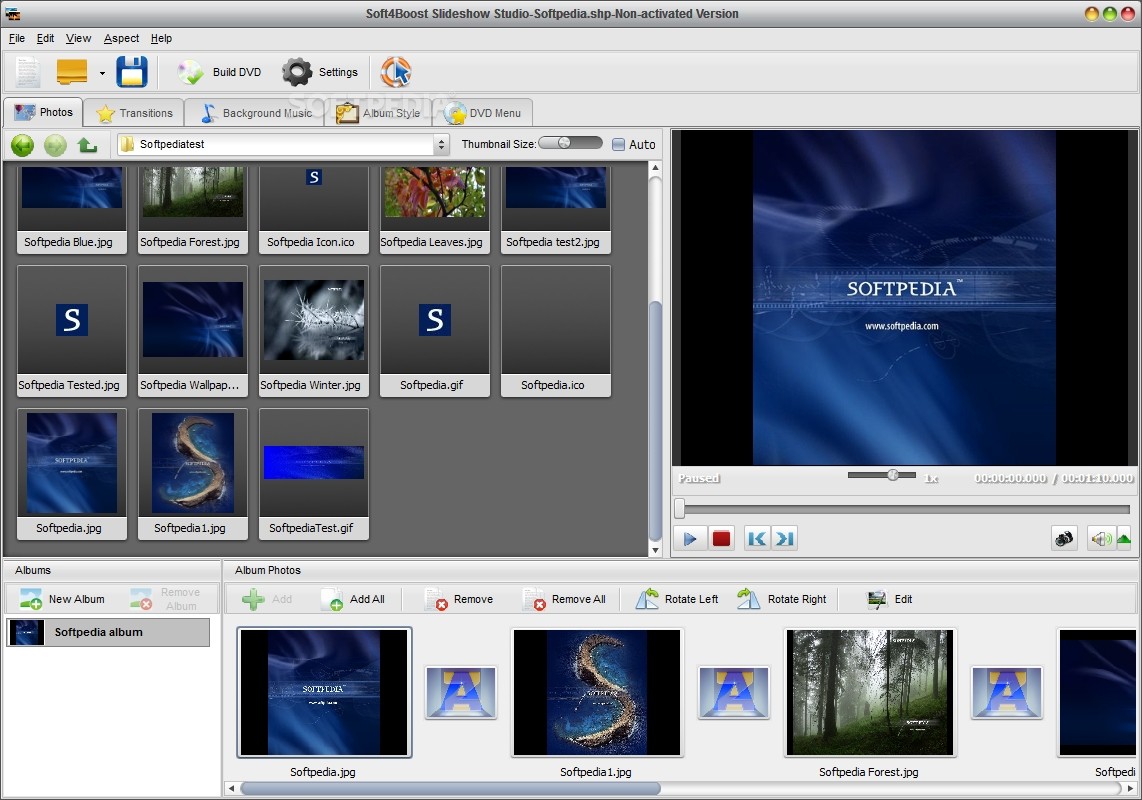This screenshot has width=1142, height=800.
Task: Click transition icon after Softpedia1.jpg slide
Action: coord(733,692)
